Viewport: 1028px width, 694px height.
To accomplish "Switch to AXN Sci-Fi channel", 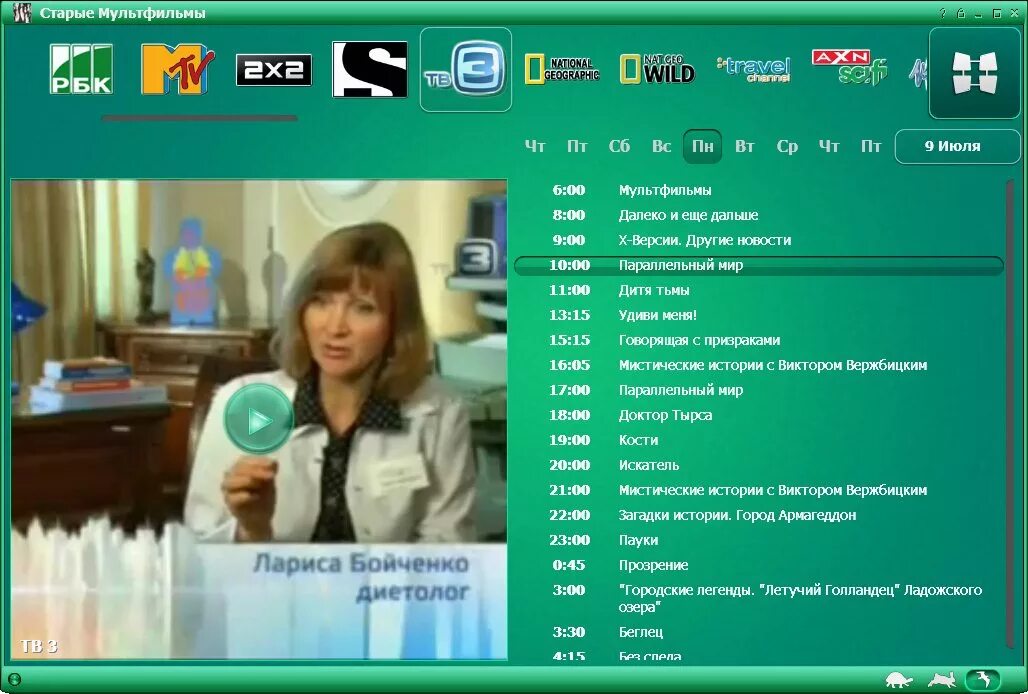I will [850, 67].
